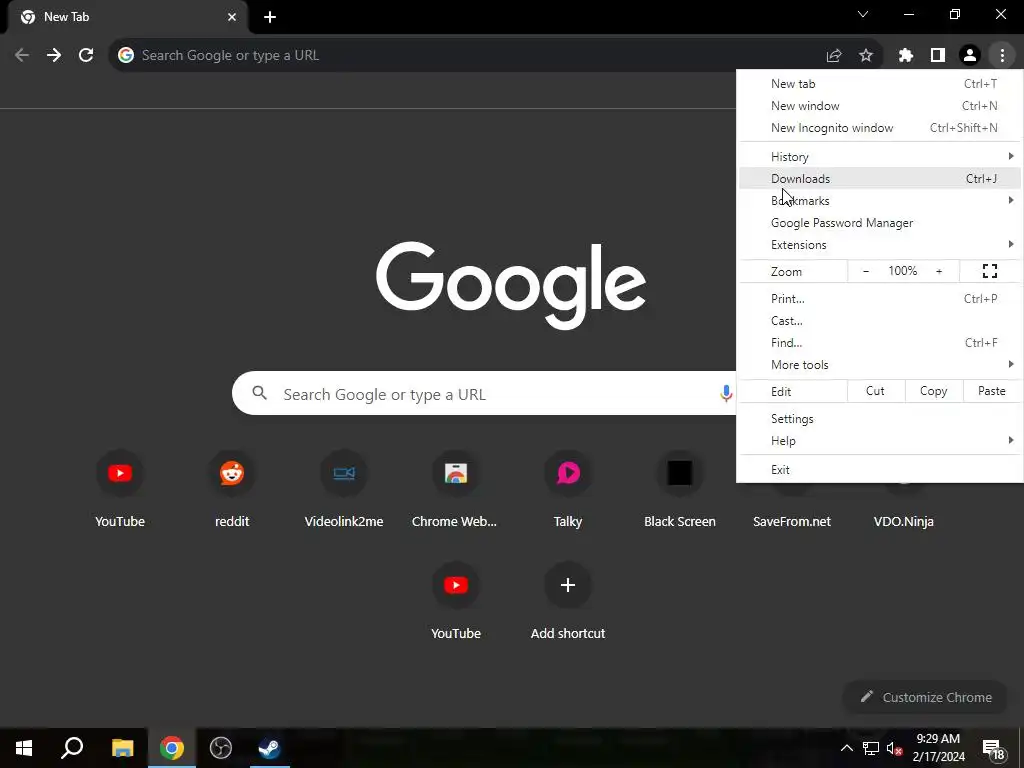Decrease zoom with minus button
The height and width of the screenshot is (768, 1024).
tap(866, 271)
